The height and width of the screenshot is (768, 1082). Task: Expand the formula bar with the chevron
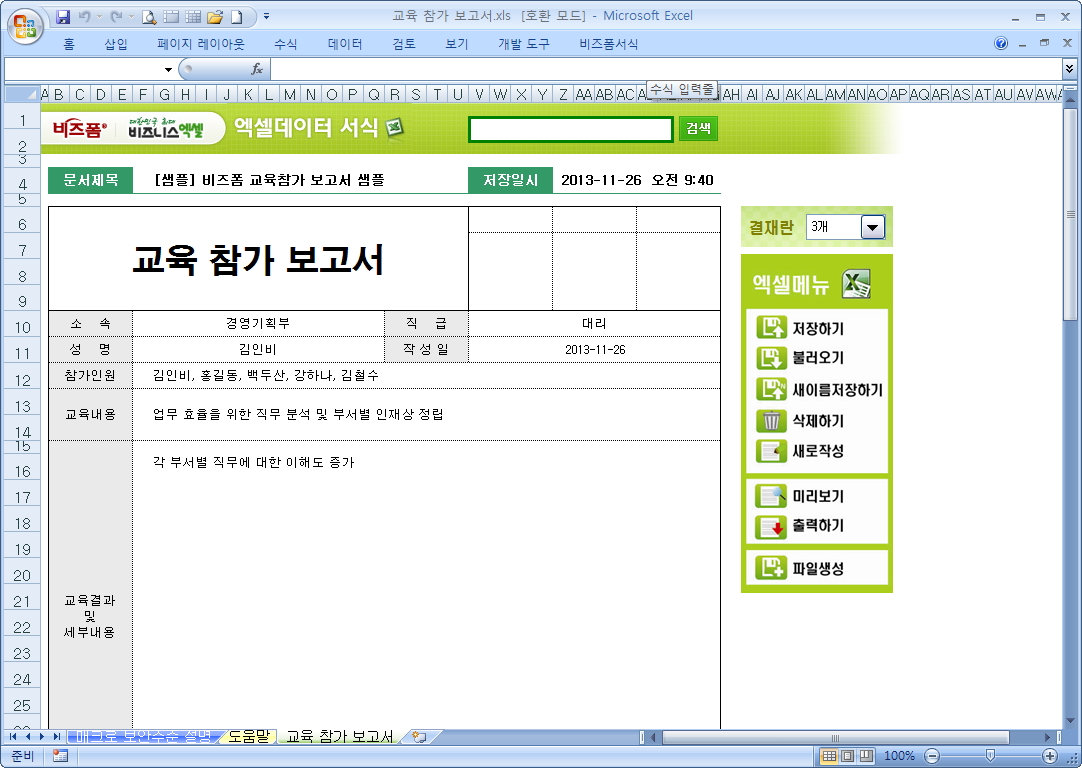tap(1070, 68)
